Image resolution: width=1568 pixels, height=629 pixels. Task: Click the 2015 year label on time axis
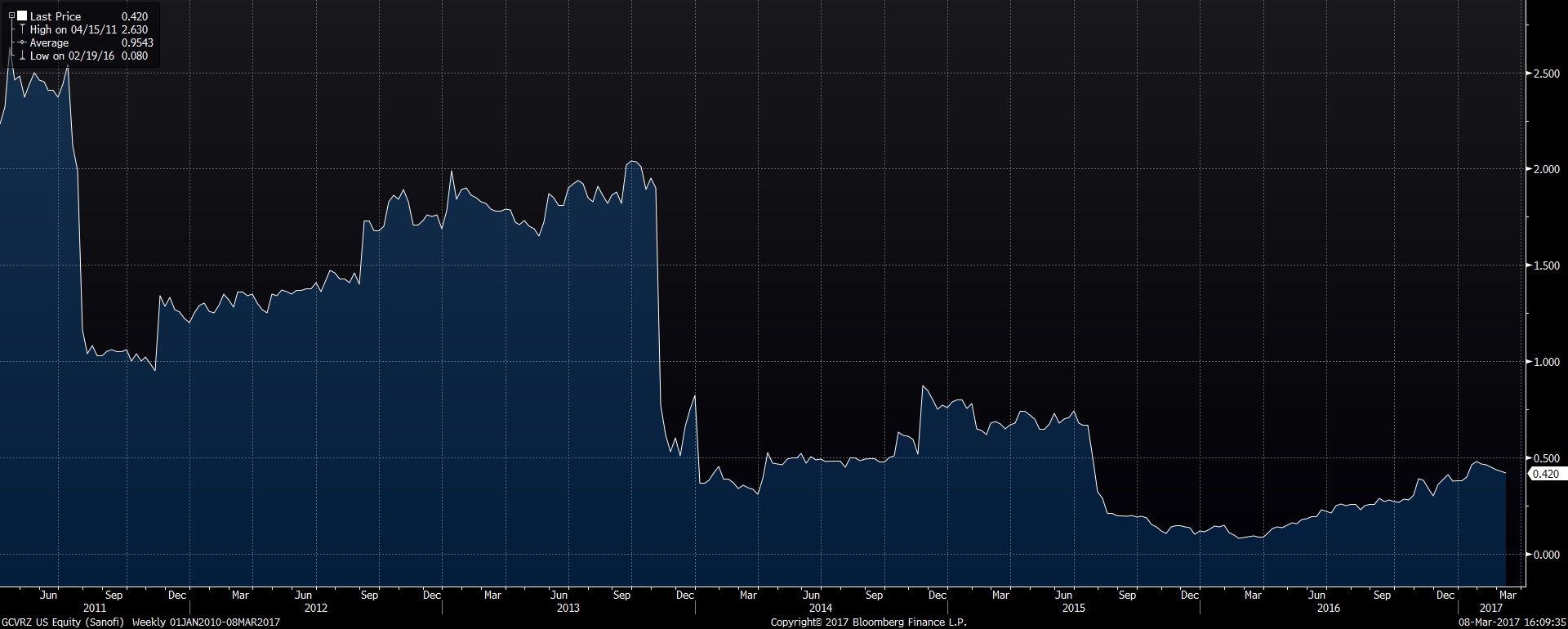pos(1073,609)
